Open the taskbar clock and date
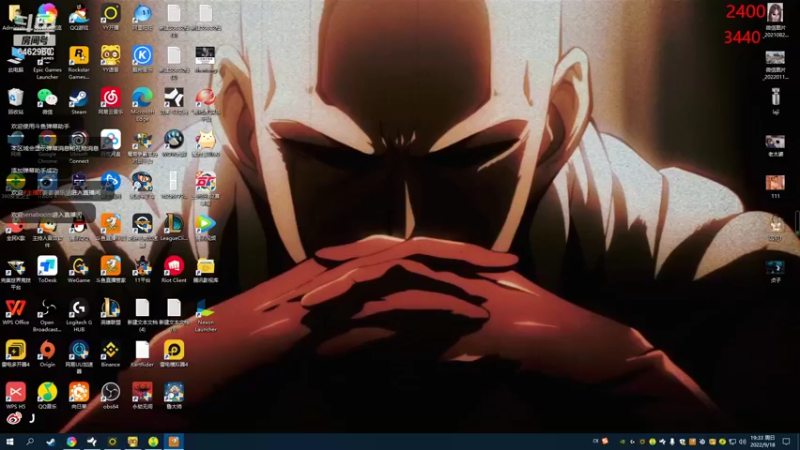This screenshot has width=800, height=450. coord(762,441)
